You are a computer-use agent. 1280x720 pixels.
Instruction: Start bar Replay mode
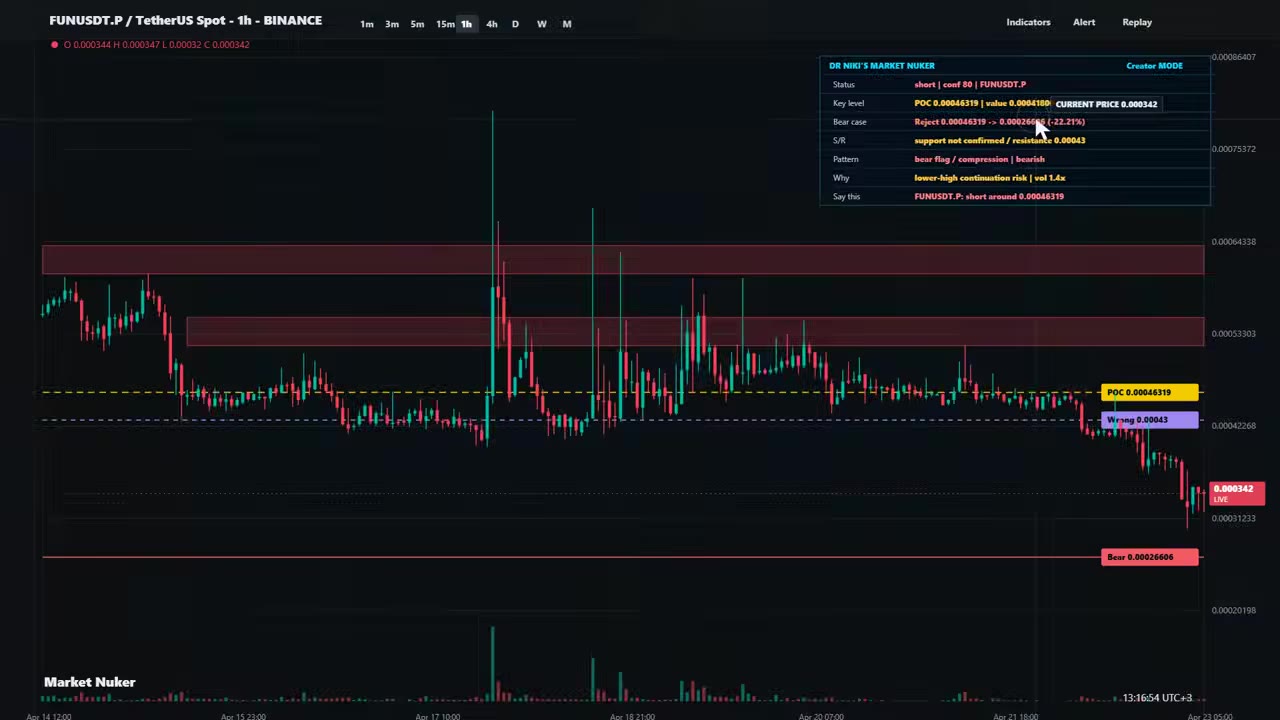click(1137, 22)
